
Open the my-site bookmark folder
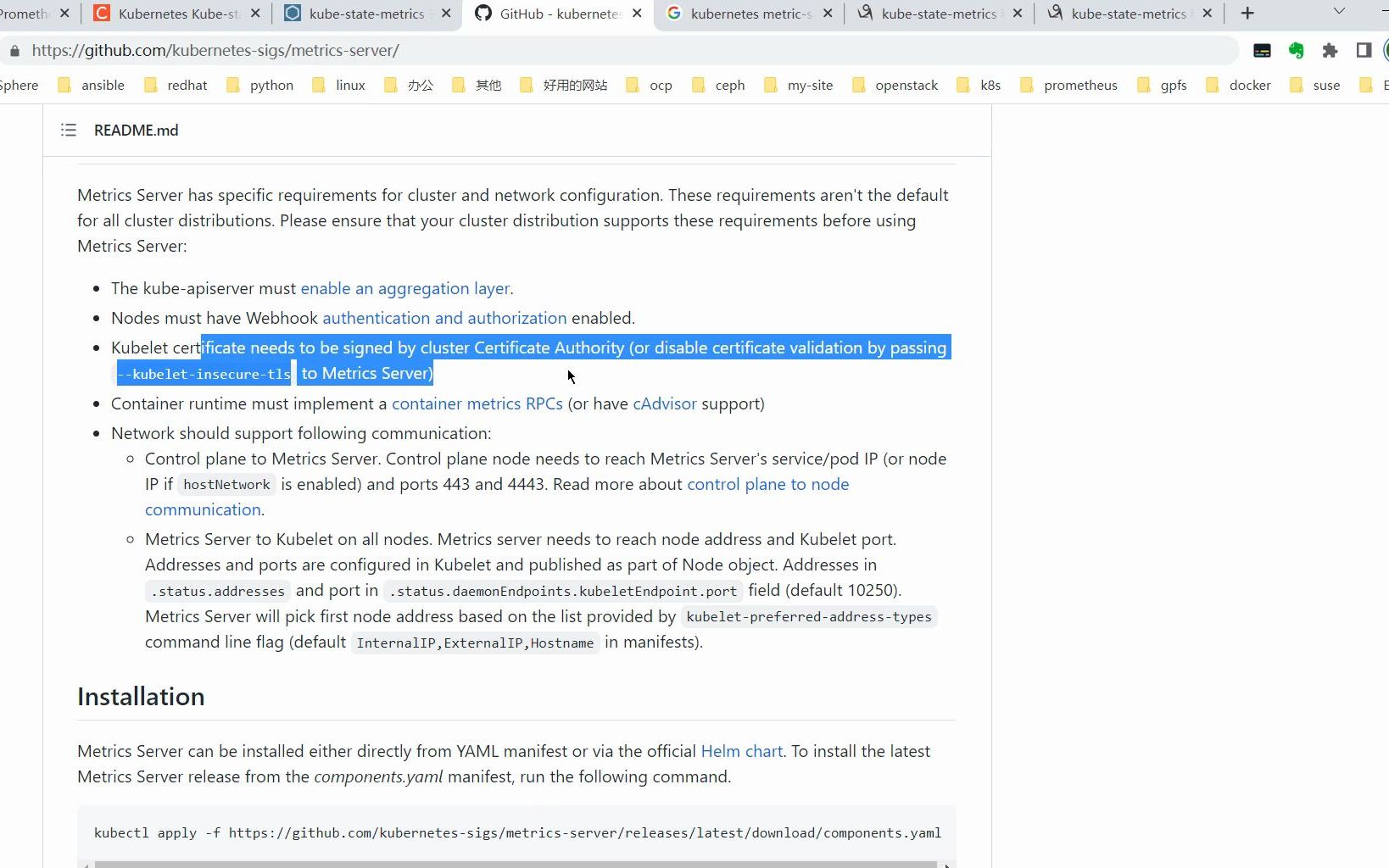(799, 85)
